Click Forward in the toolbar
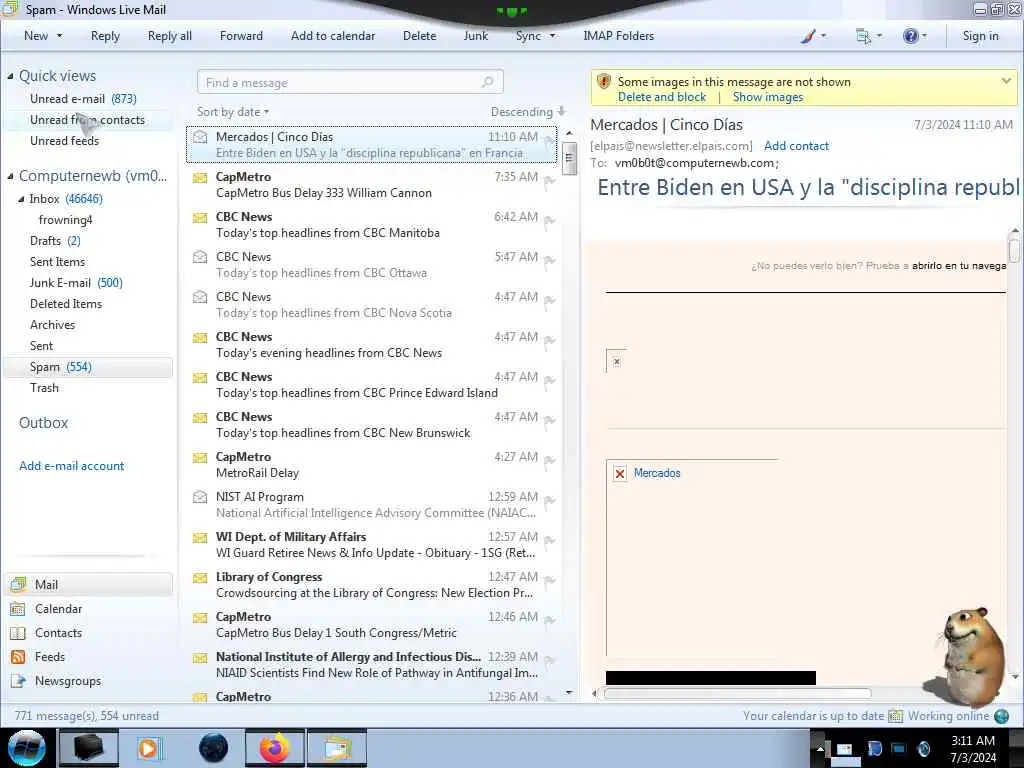Screen dimensions: 1024x768 click(x=241, y=36)
